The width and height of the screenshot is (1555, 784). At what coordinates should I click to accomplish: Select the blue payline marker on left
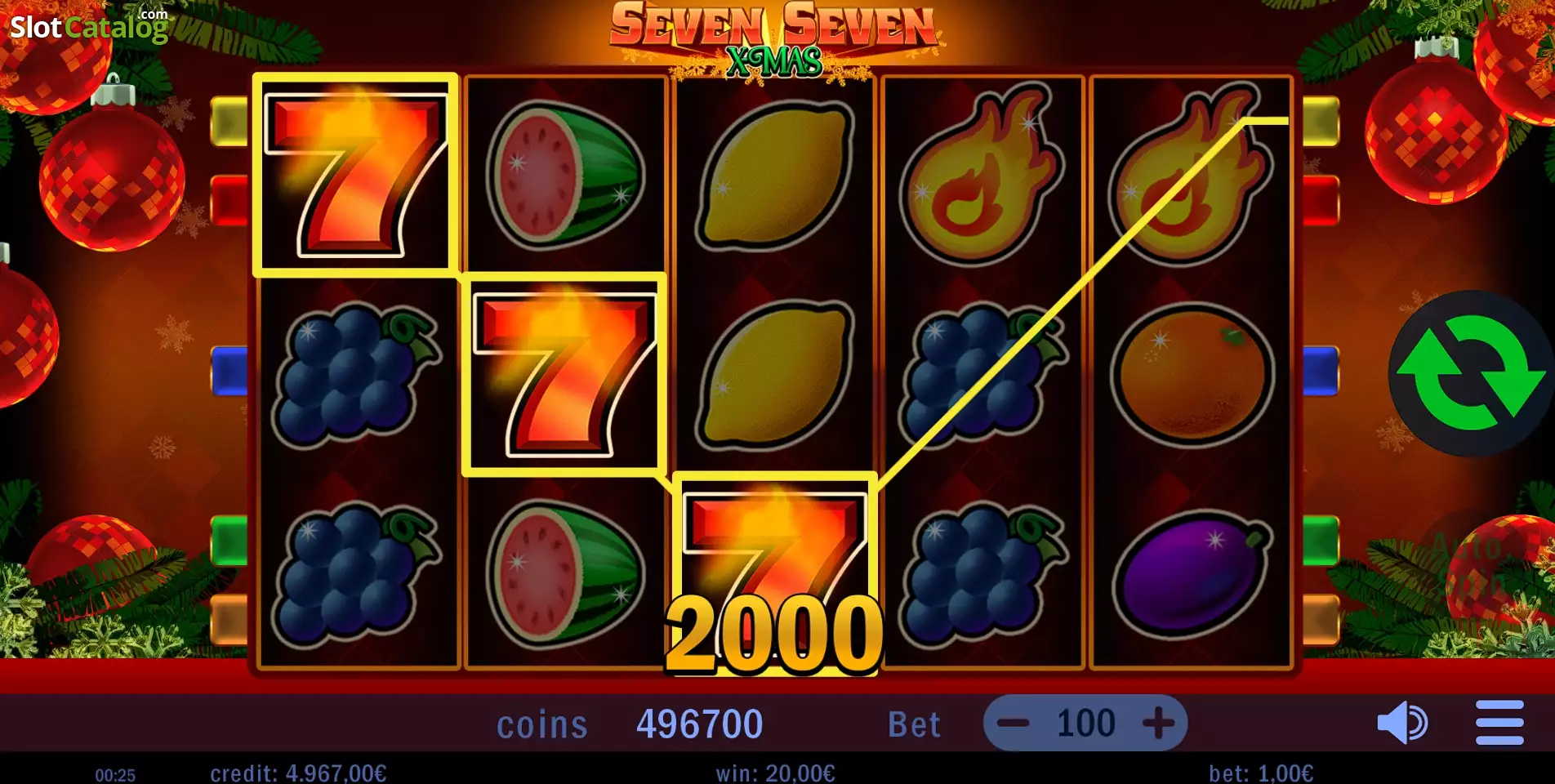[x=229, y=372]
